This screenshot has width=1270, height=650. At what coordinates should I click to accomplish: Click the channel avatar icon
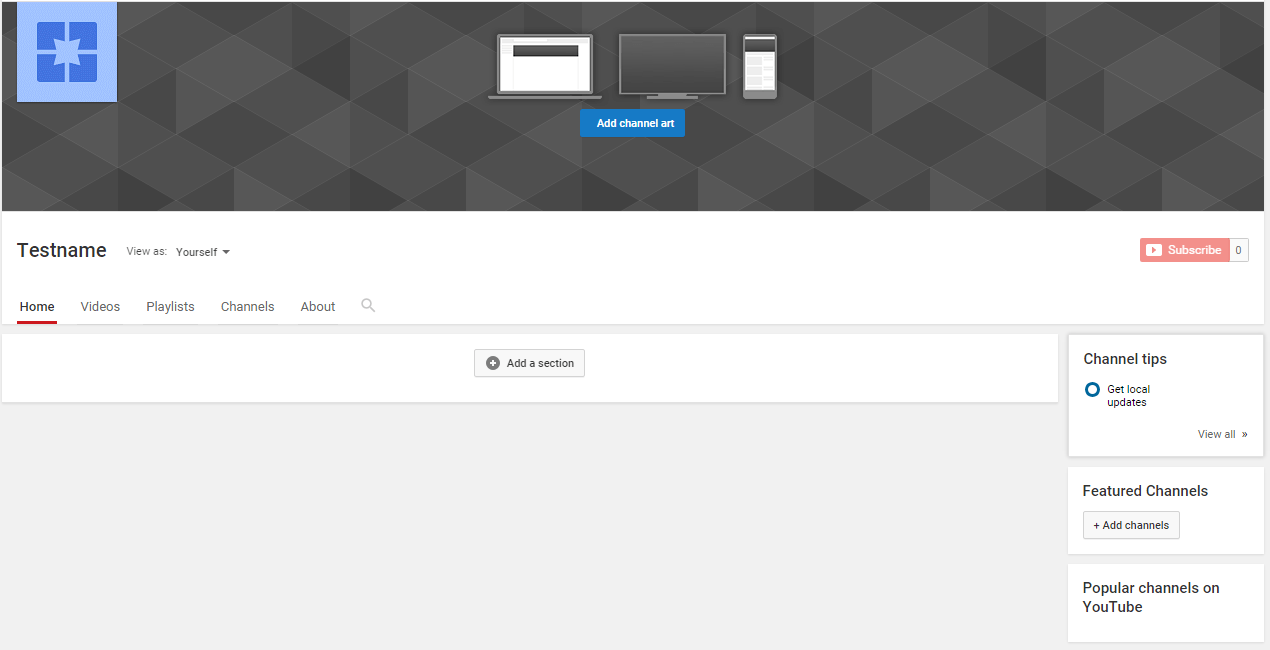click(x=66, y=51)
